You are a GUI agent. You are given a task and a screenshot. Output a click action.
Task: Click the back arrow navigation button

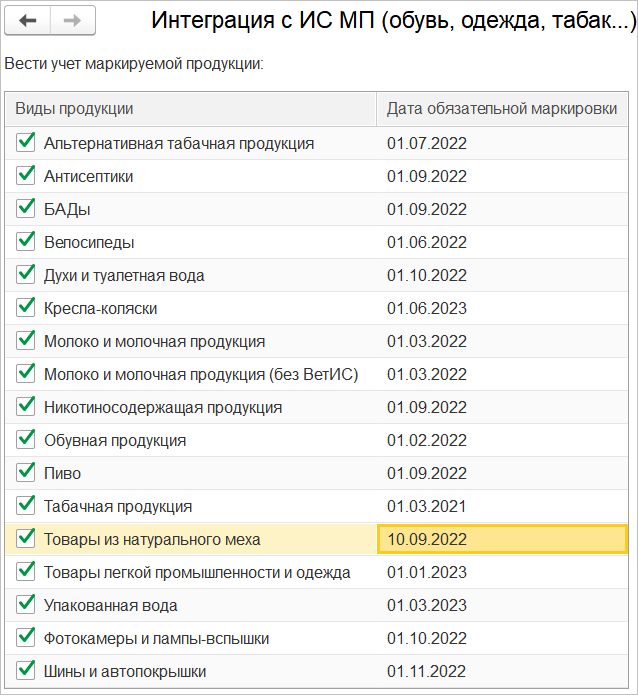pyautogui.click(x=28, y=20)
